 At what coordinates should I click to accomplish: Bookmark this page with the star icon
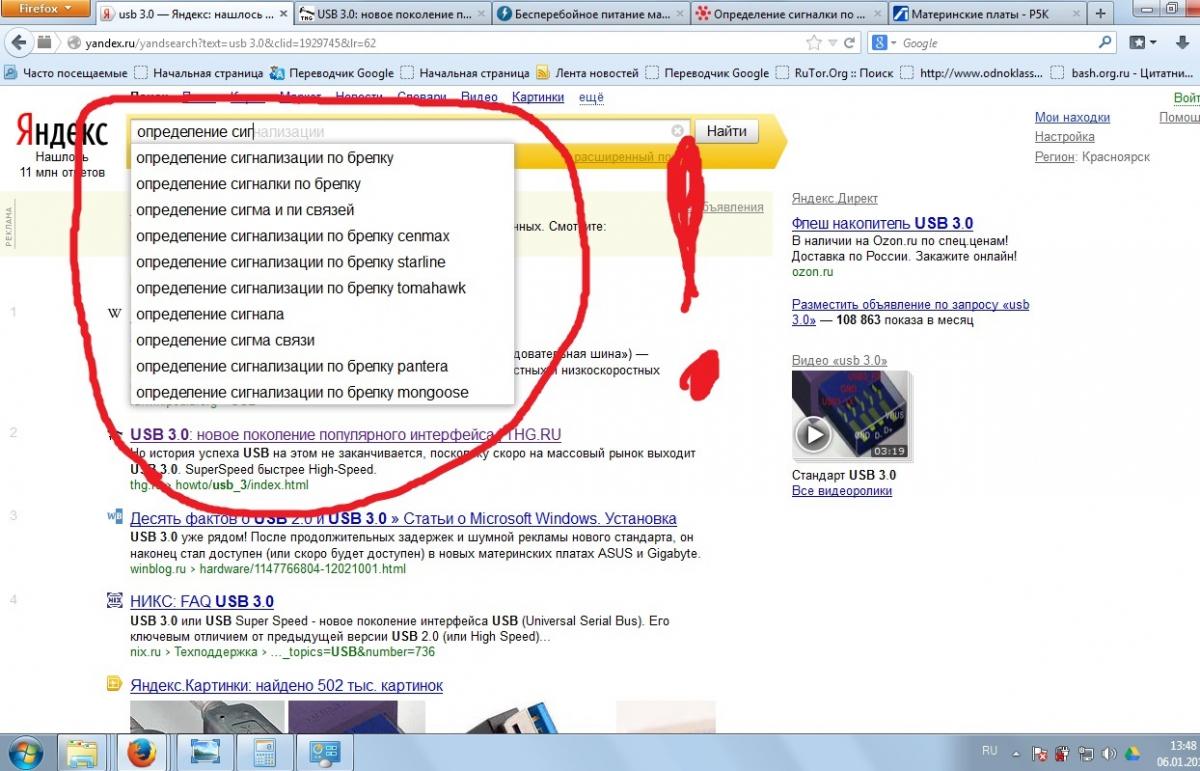coord(813,43)
